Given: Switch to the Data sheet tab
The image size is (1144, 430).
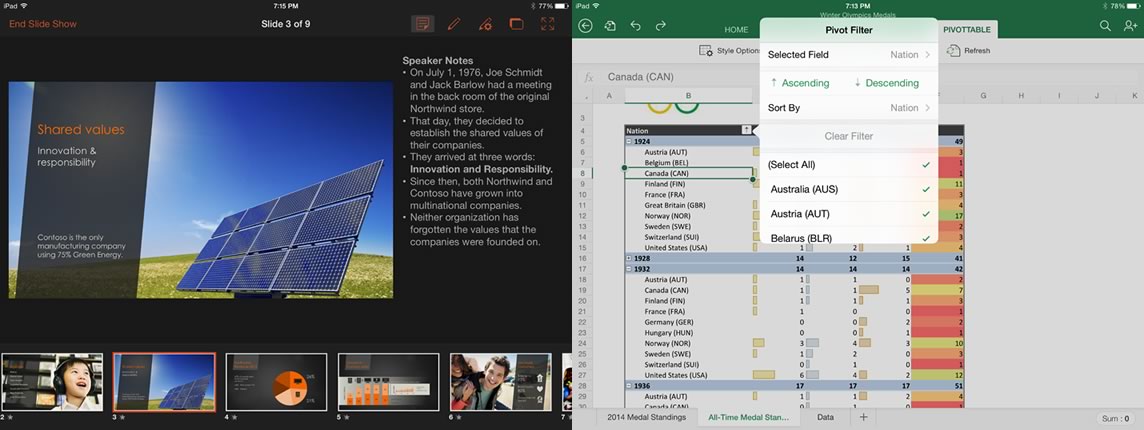Looking at the screenshot, I should coord(825,418).
